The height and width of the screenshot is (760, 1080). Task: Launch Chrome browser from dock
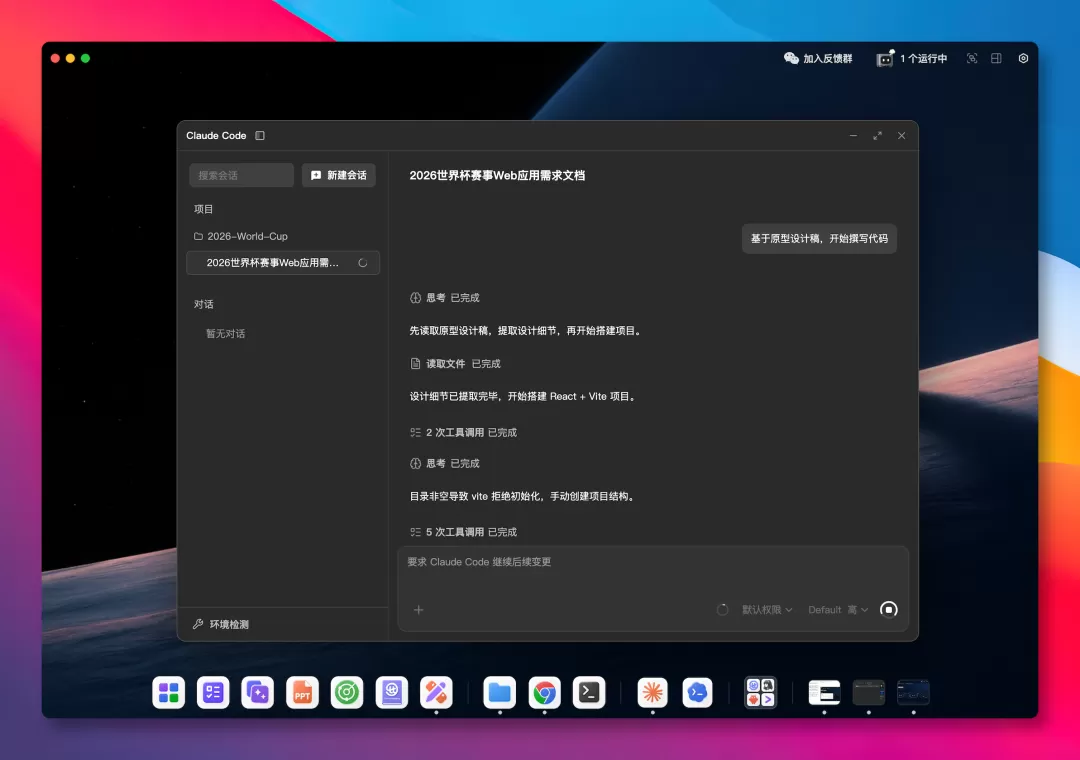point(544,692)
